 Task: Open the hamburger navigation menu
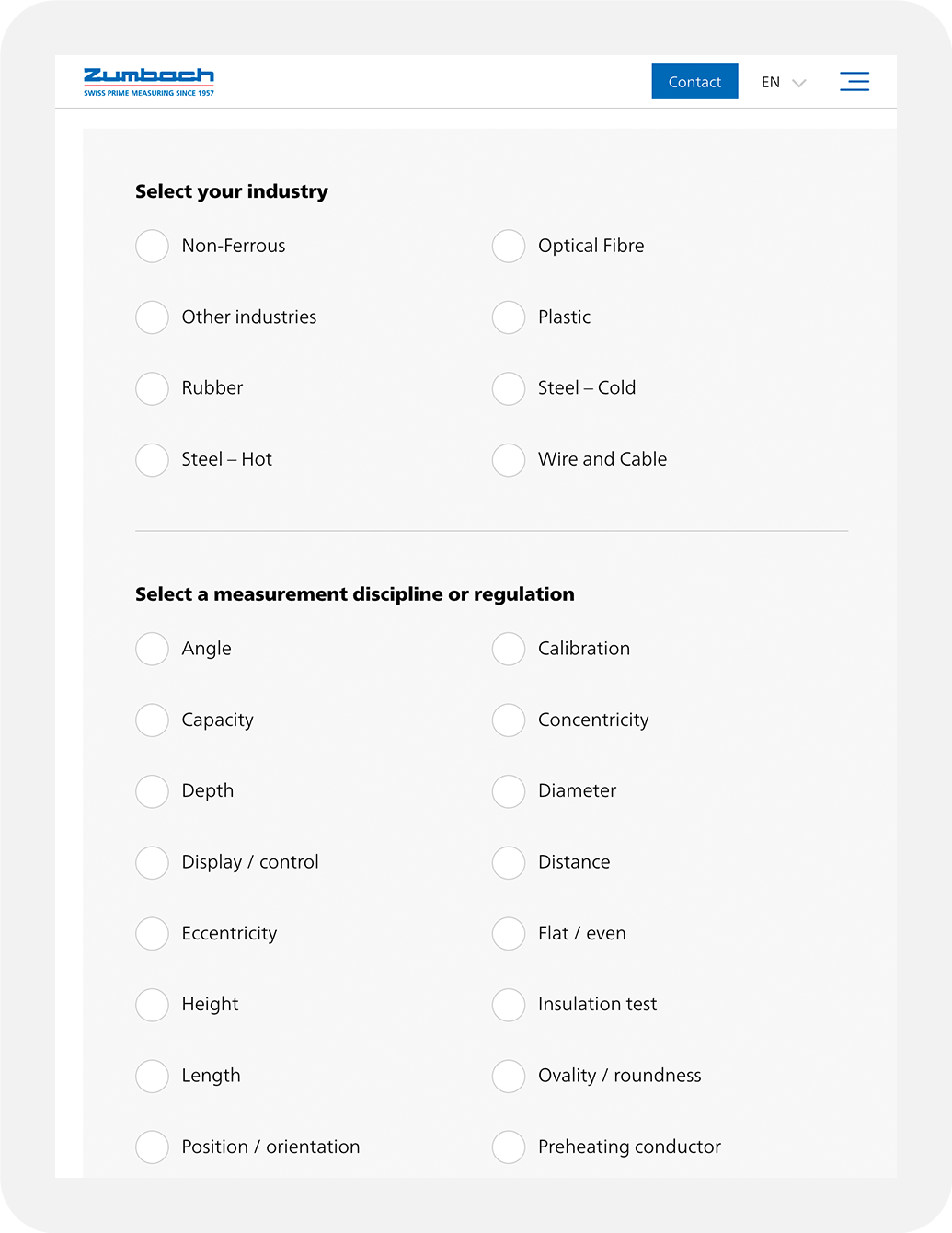854,82
